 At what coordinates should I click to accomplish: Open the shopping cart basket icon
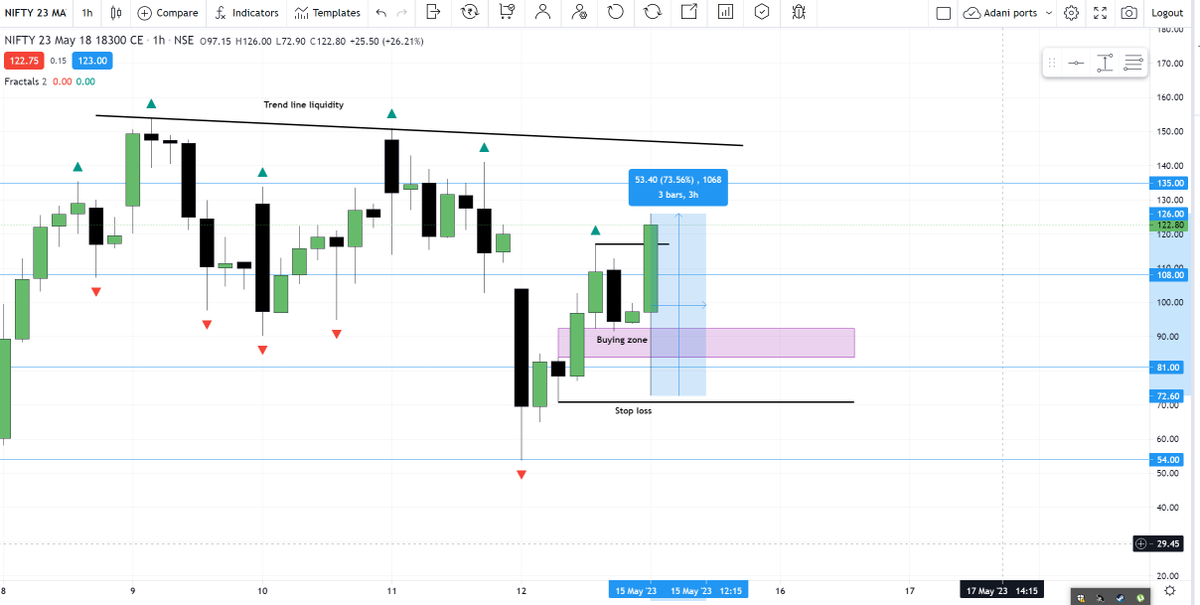tap(506, 13)
